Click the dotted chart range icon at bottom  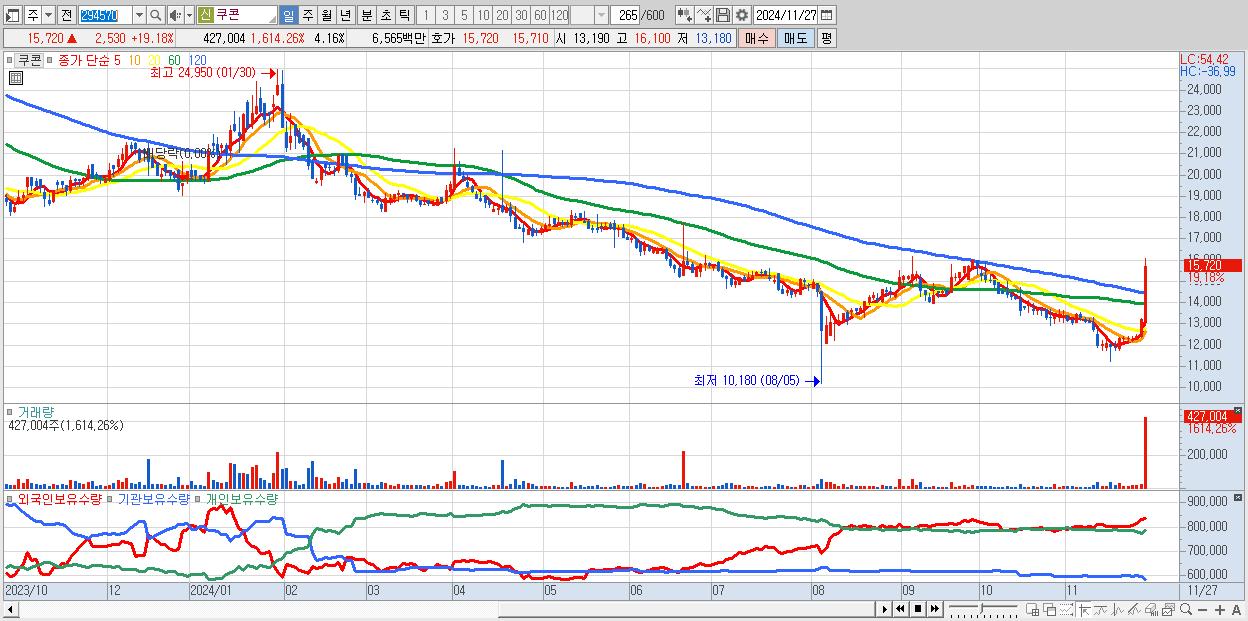(1066, 608)
